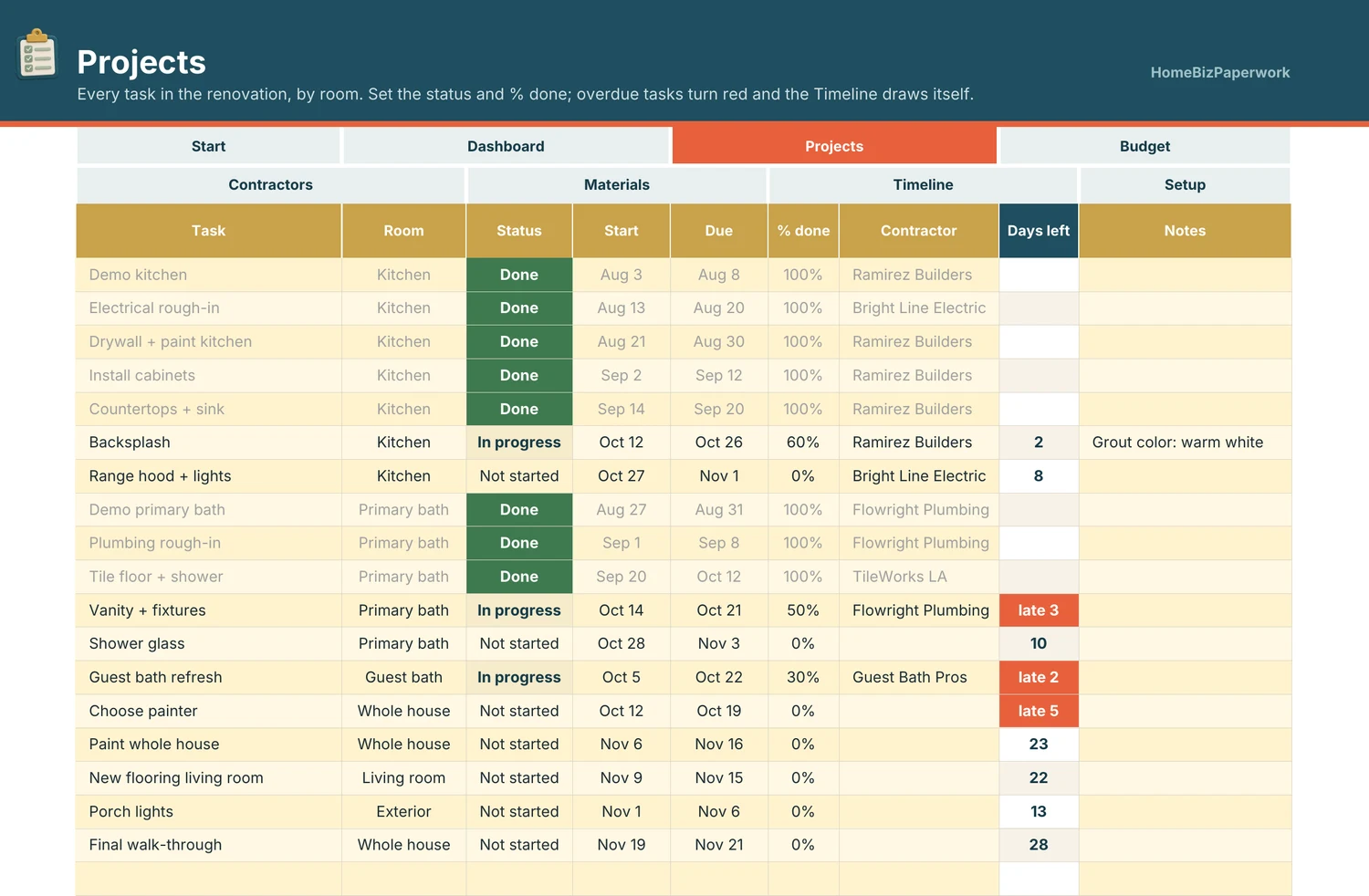1369x896 pixels.
Task: Open status cell for Demo kitchen
Action: click(x=519, y=275)
